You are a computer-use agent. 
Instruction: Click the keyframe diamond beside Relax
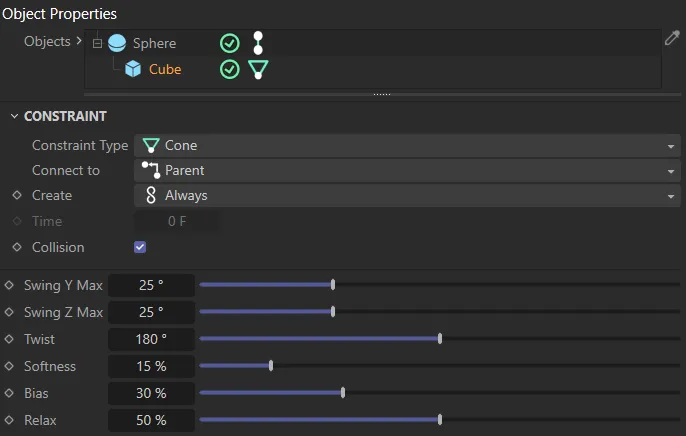10,420
